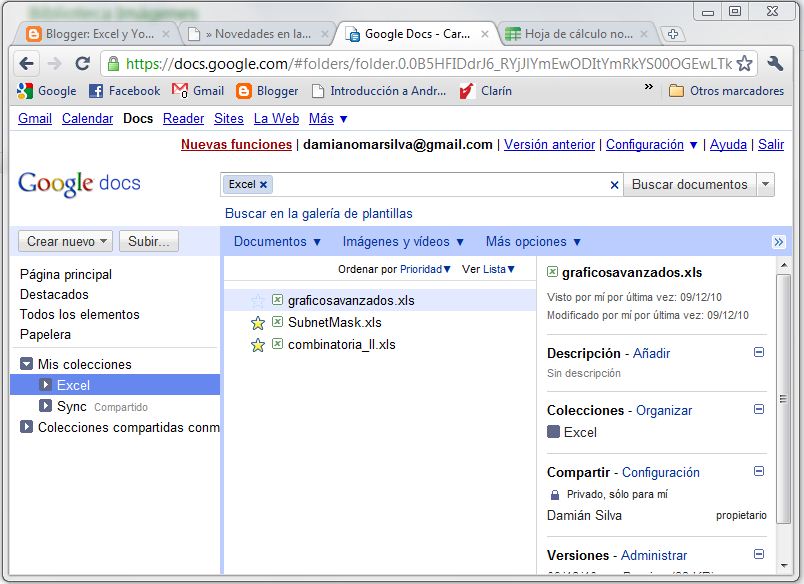Image resolution: width=804 pixels, height=584 pixels.
Task: Collapse the Compartir section
Action: (759, 471)
